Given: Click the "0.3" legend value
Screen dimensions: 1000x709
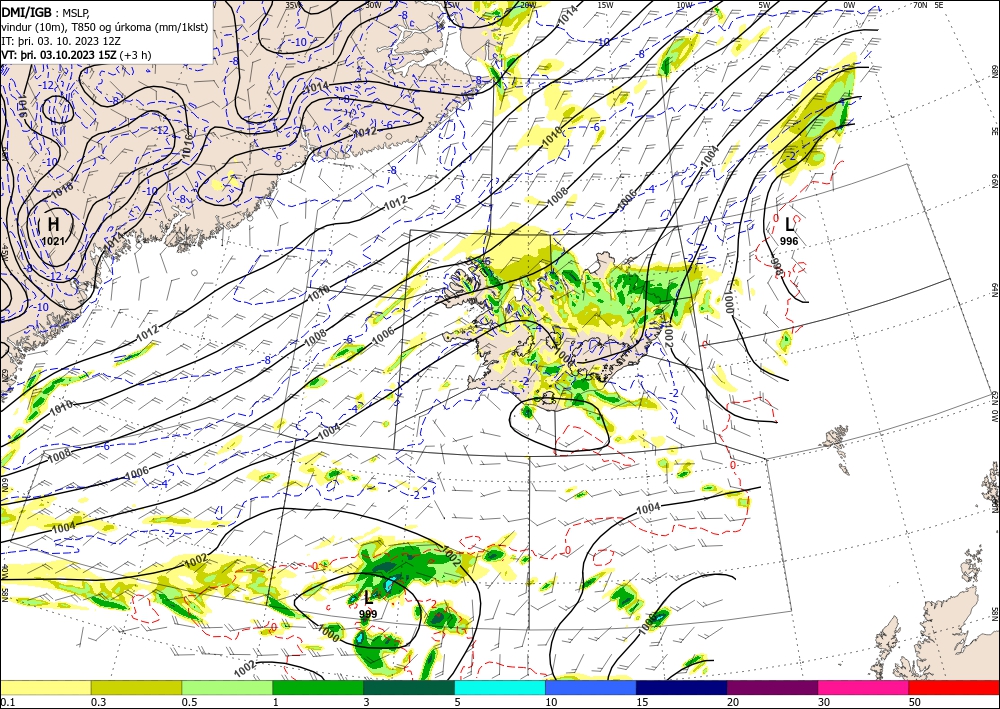Looking at the screenshot, I should click(x=98, y=702).
